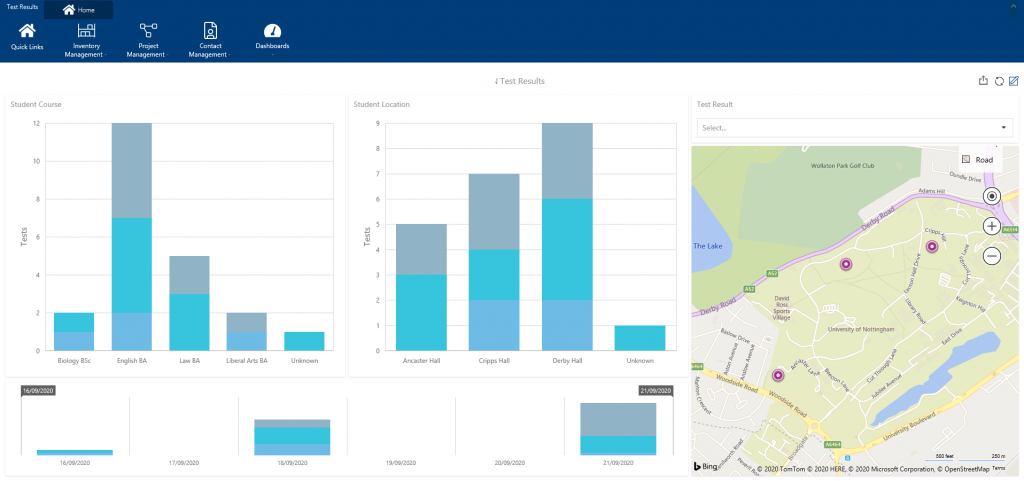Viewport: 1024px width, 481px height.
Task: Click the Bing logo on the map
Action: 703,467
